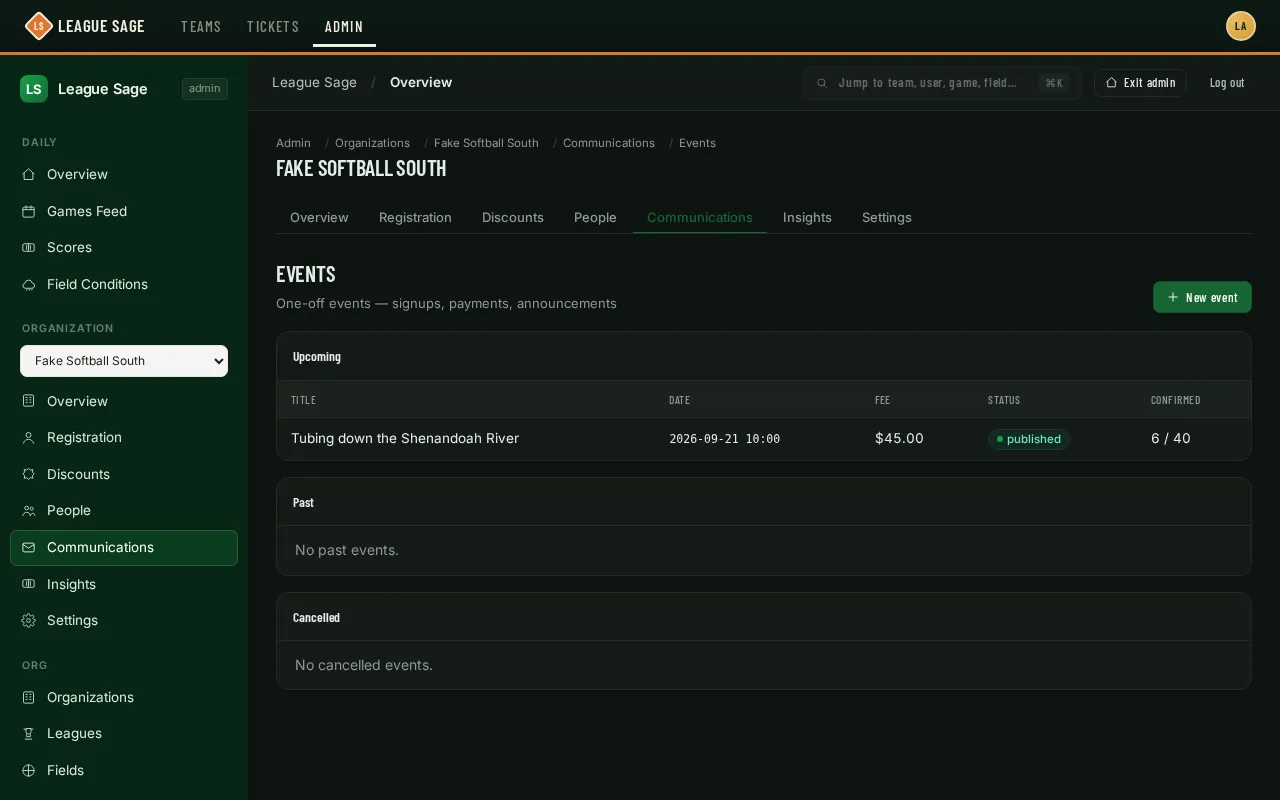Viewport: 1280px width, 800px height.
Task: Click the Exit admin button
Action: pyautogui.click(x=1140, y=83)
